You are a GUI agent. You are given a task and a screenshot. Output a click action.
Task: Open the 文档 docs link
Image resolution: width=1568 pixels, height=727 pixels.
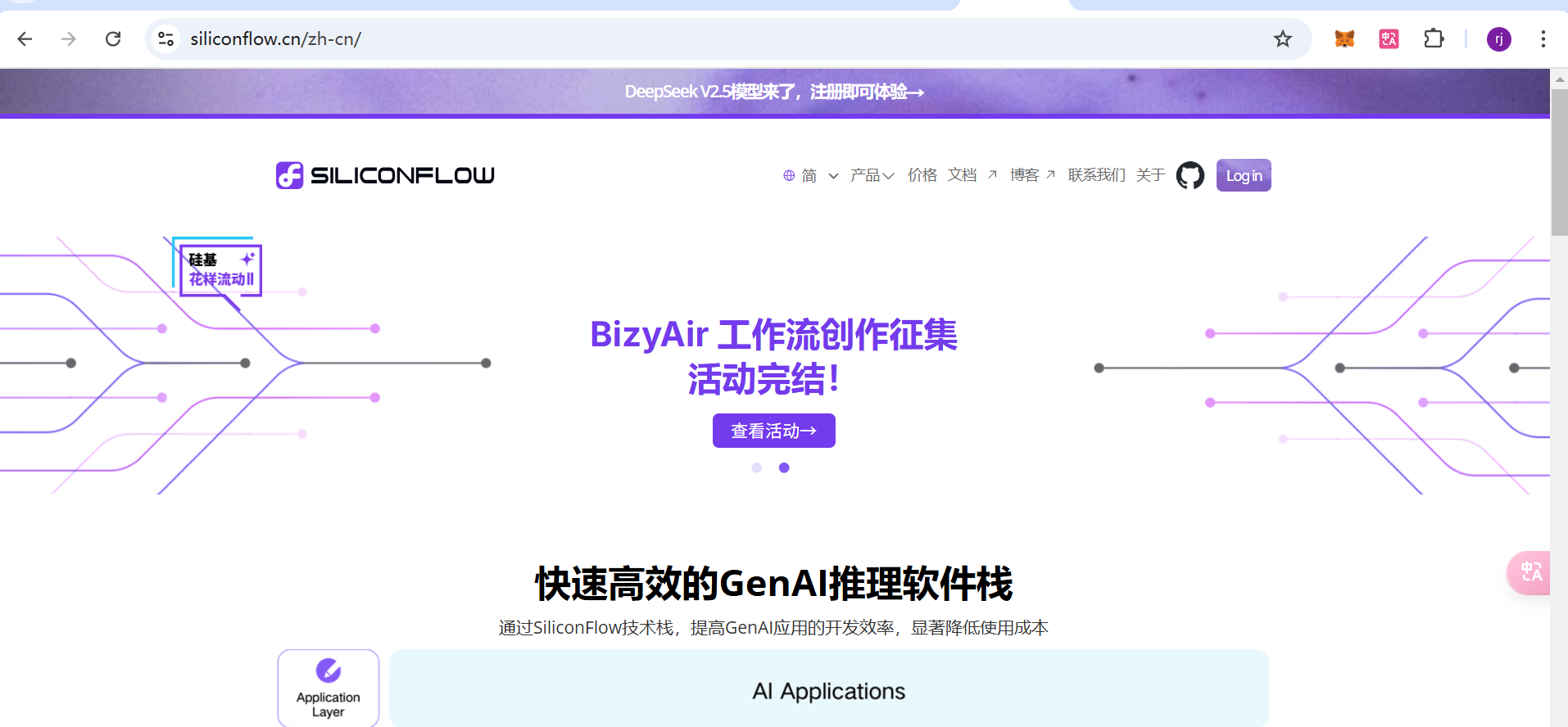972,175
